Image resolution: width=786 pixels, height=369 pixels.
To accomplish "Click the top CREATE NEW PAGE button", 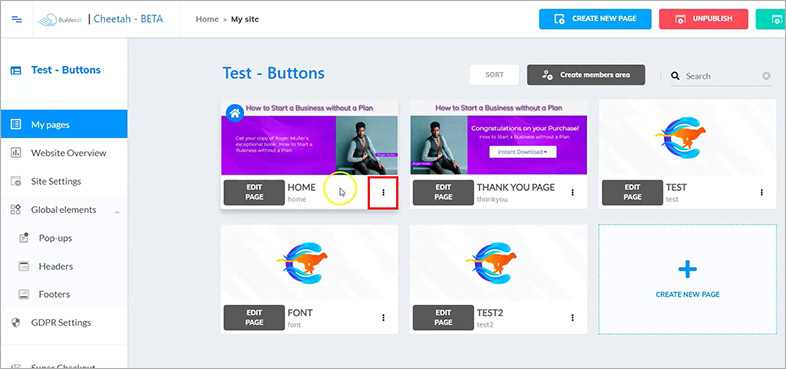I will (595, 19).
